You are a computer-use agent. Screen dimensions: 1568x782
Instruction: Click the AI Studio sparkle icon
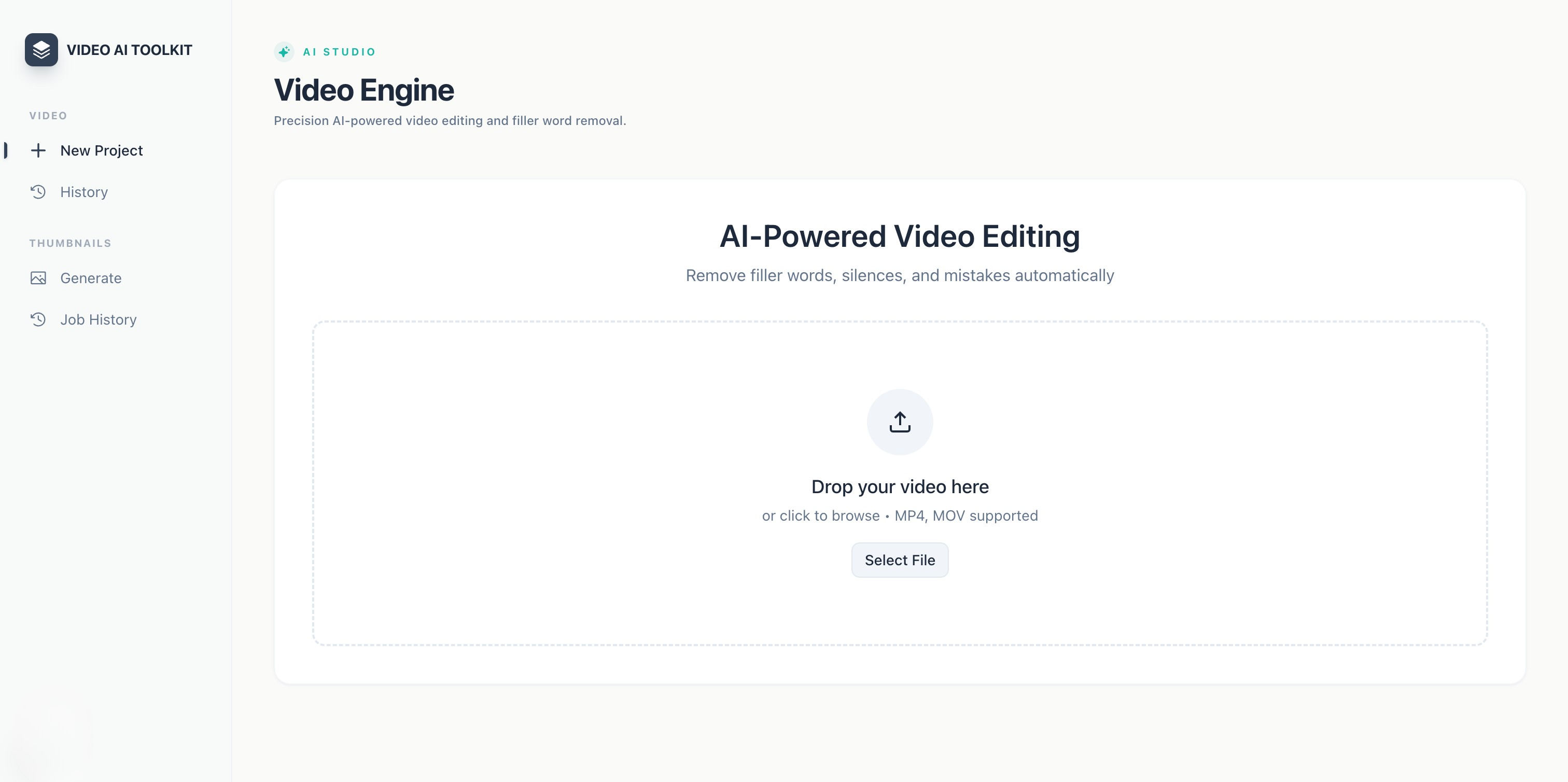pyautogui.click(x=284, y=52)
